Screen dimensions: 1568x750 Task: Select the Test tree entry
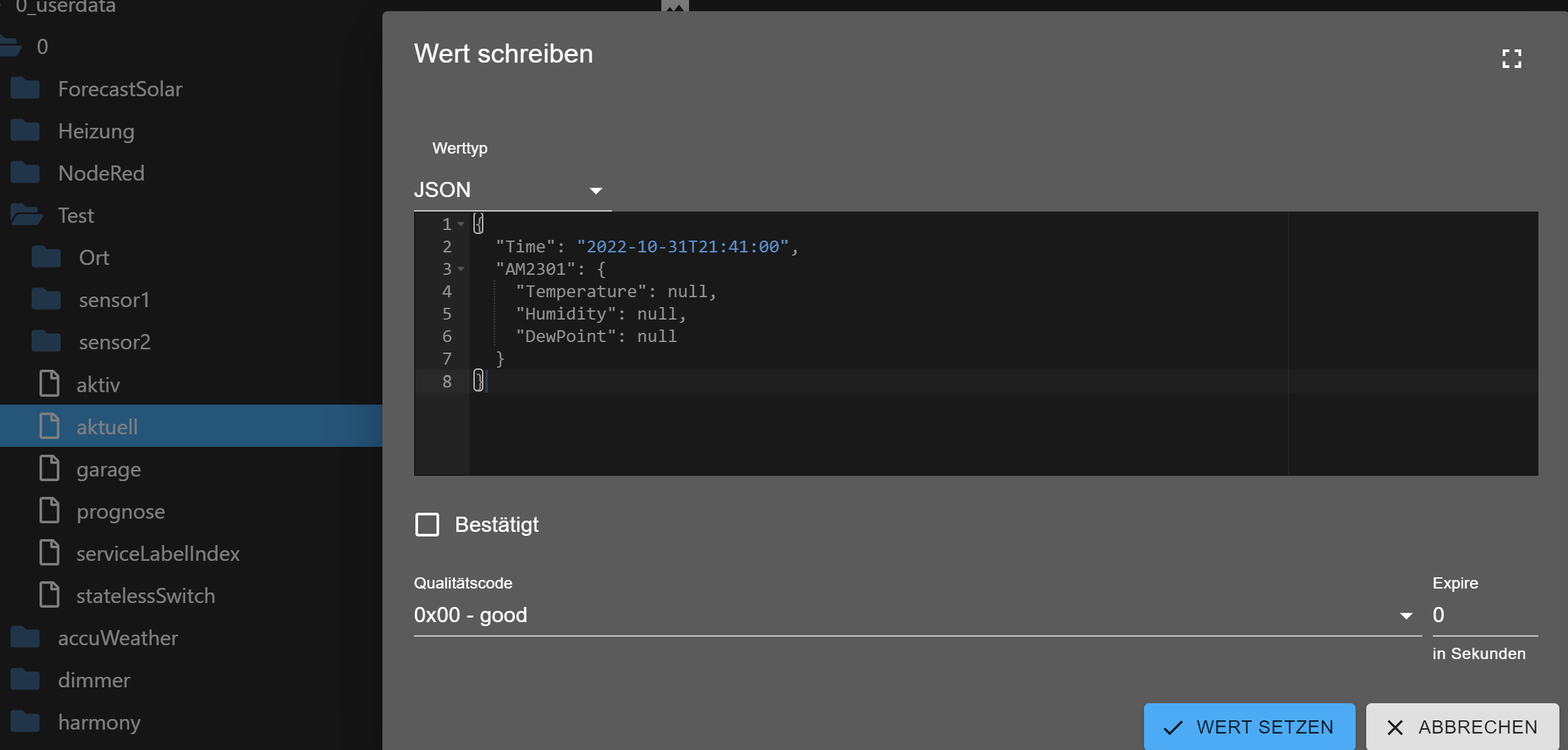click(76, 216)
